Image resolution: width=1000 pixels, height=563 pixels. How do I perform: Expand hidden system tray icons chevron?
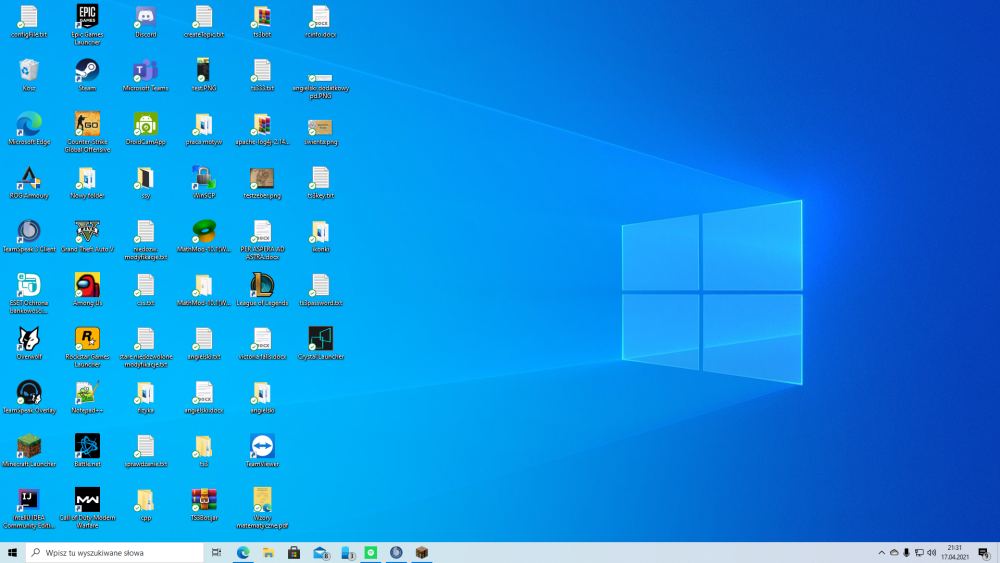point(881,553)
